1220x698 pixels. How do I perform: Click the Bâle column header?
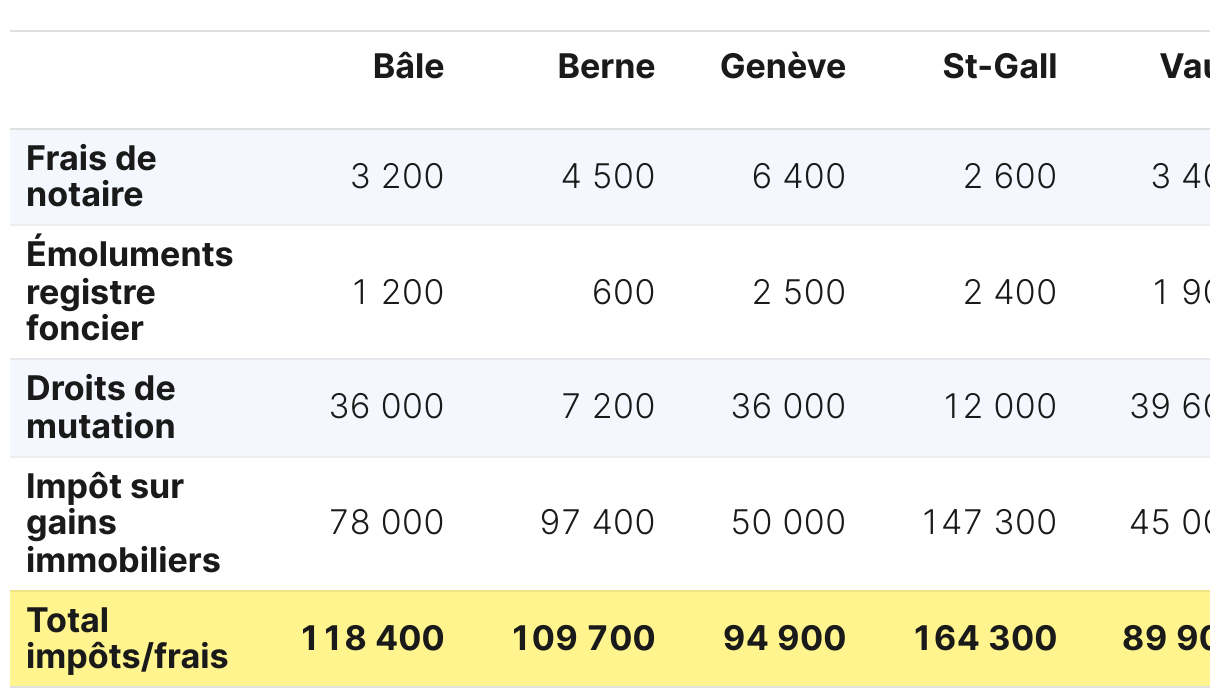(x=408, y=67)
